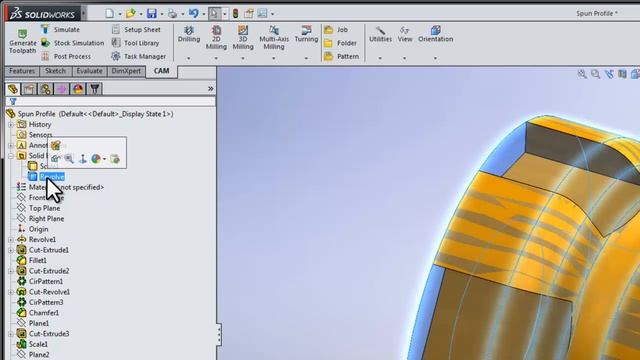The width and height of the screenshot is (640, 360).
Task: Expand the Cut-Extrude2 feature node
Action: (11, 271)
